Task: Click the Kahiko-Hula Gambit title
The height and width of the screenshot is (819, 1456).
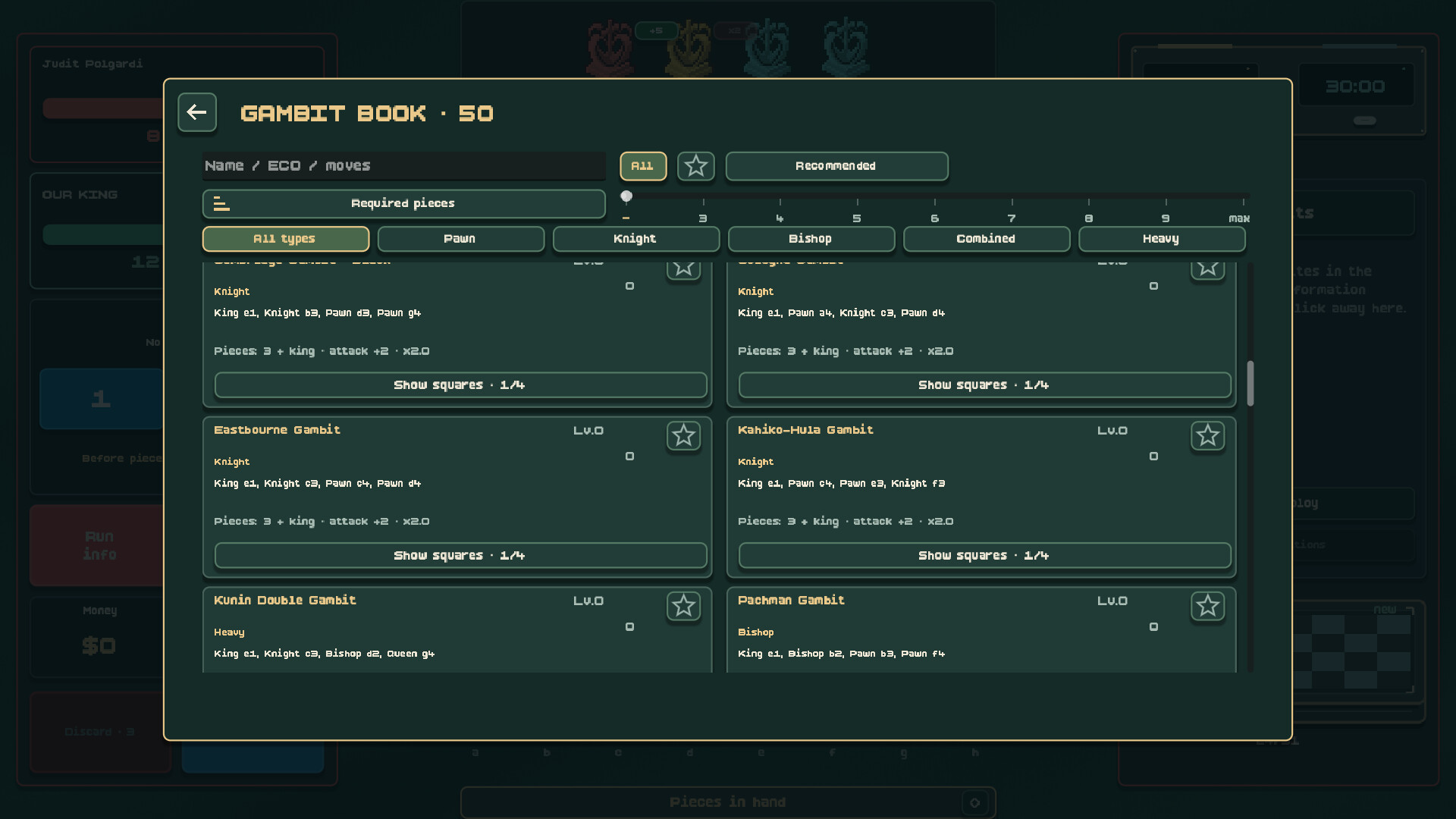Action: point(805,430)
